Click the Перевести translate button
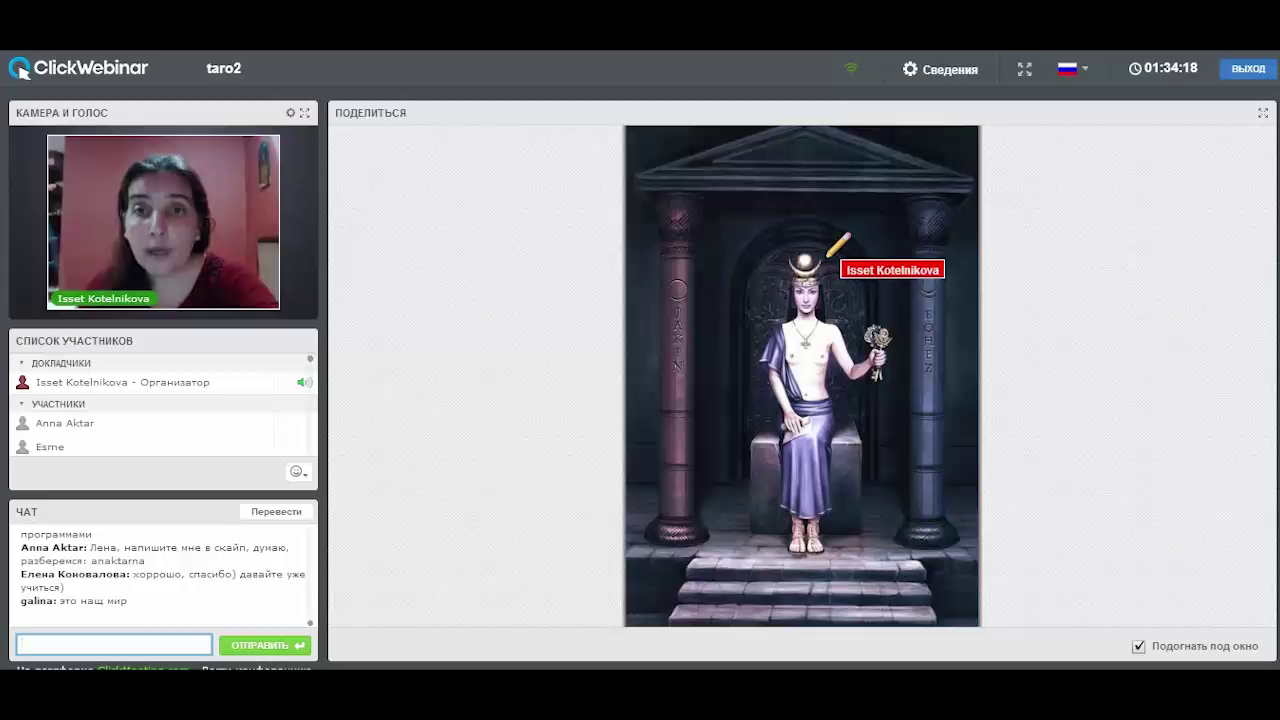 tap(276, 511)
